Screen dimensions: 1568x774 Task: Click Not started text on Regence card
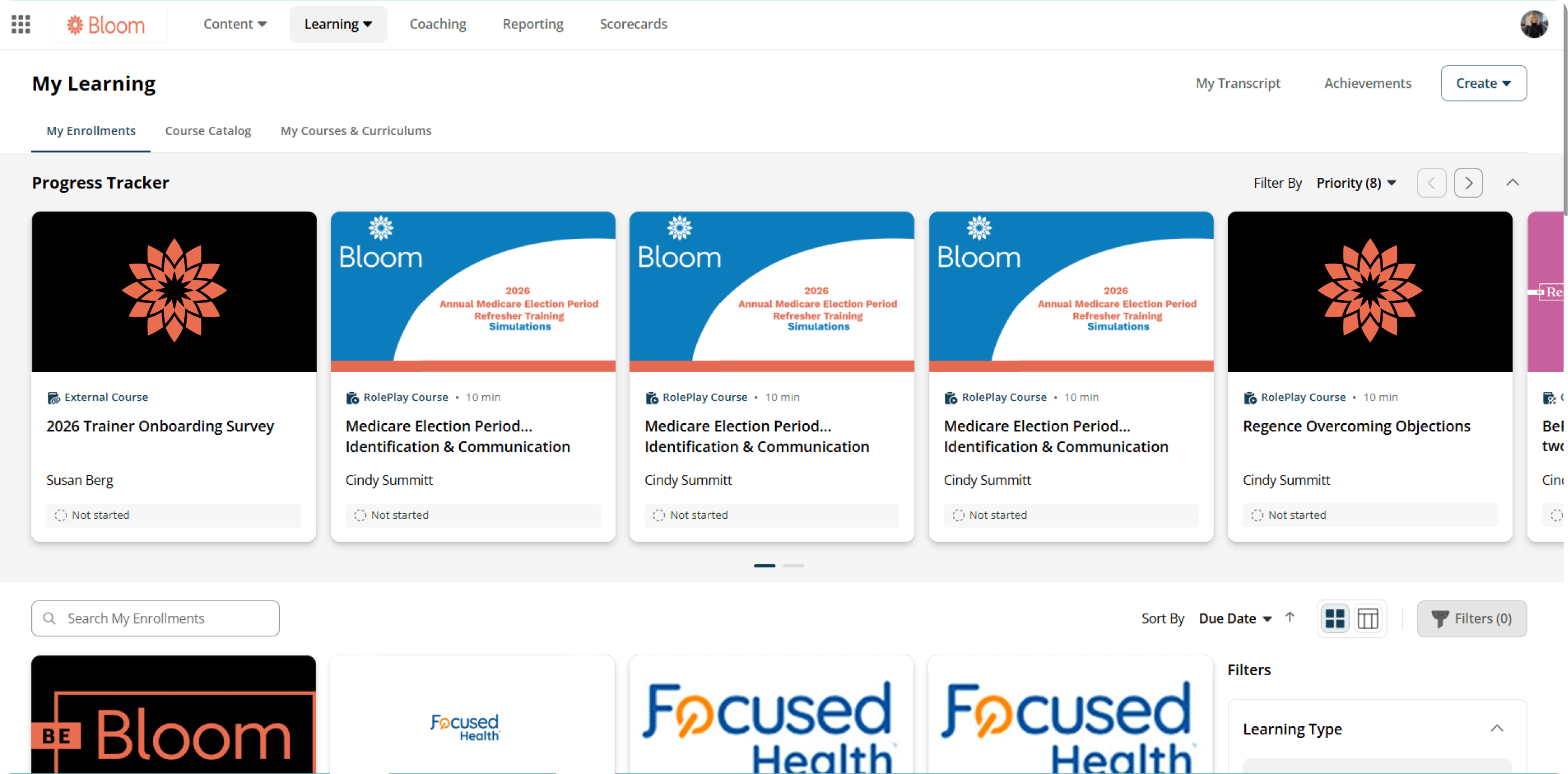pos(1297,515)
